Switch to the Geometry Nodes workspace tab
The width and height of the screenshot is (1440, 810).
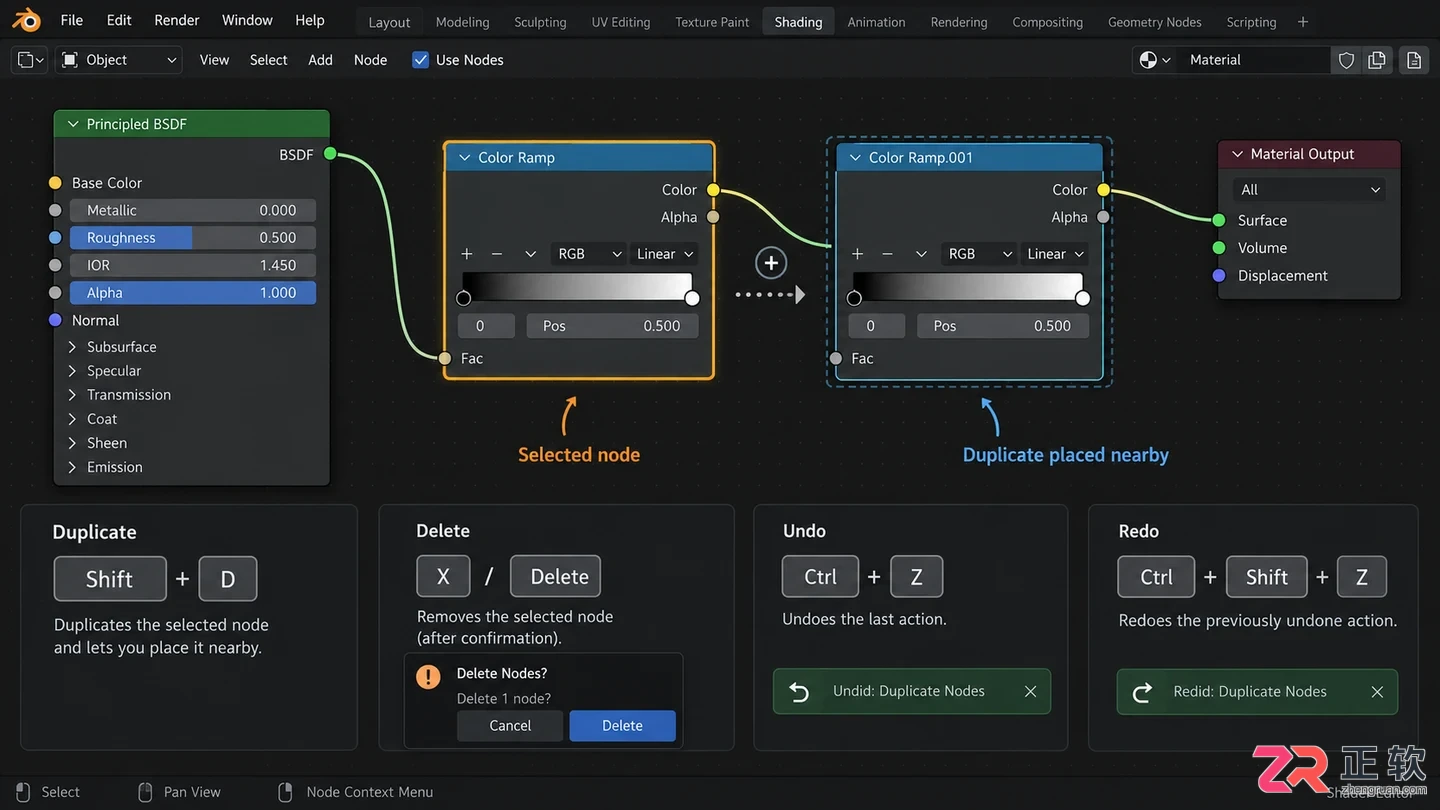pyautogui.click(x=1154, y=22)
